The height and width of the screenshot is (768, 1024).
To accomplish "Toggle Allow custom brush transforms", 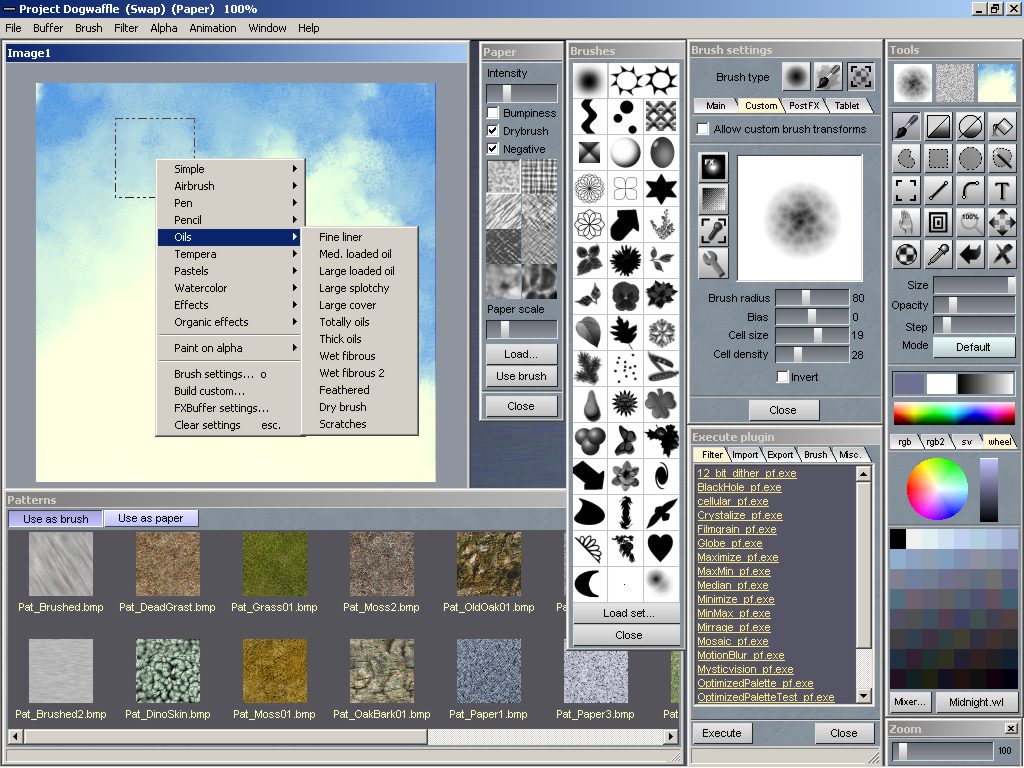I will 703,129.
